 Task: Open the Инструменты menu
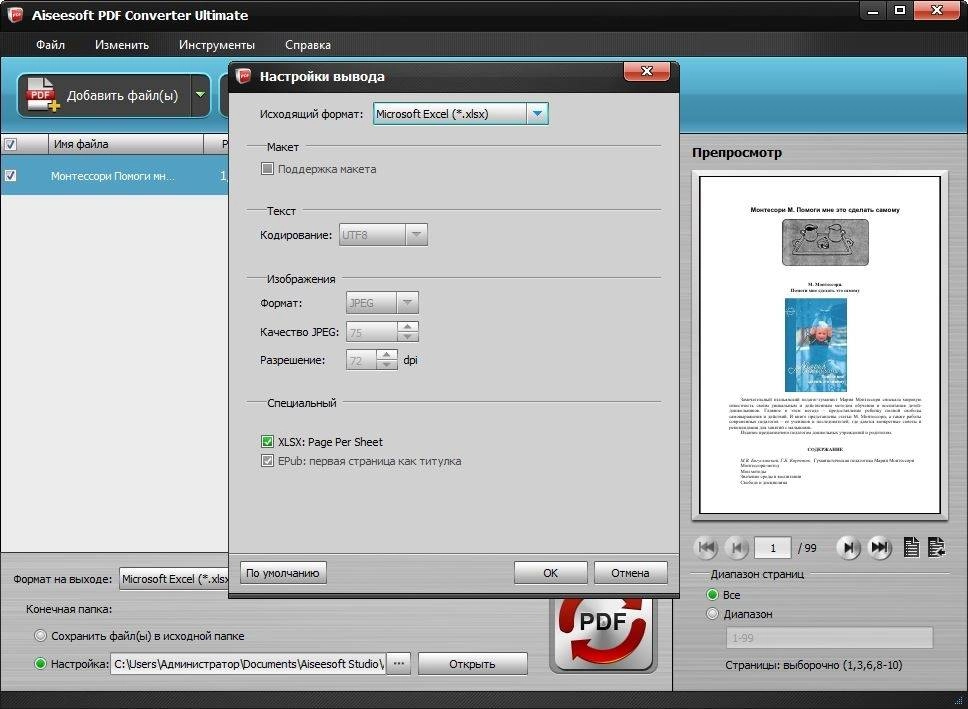[217, 44]
